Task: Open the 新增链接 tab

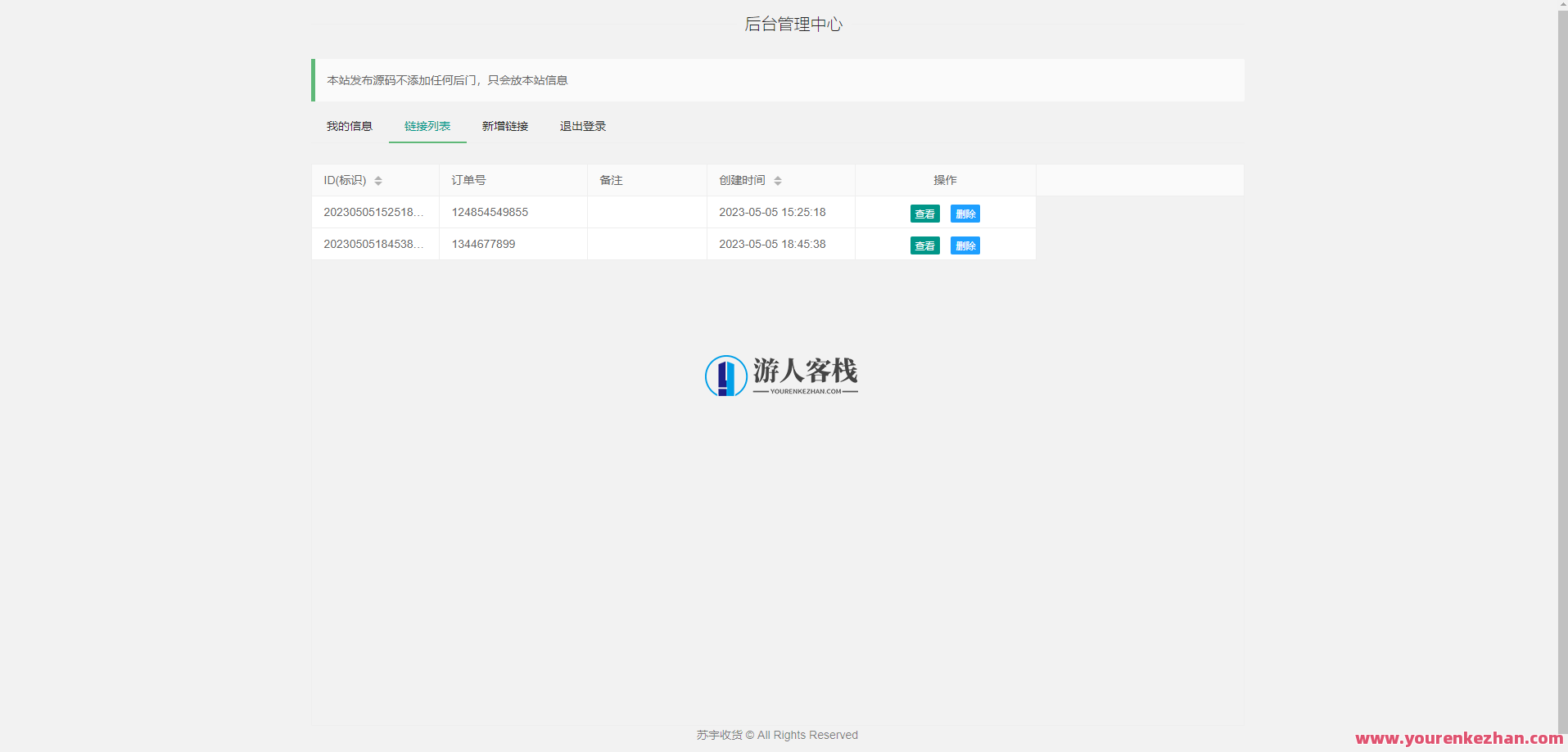Action: tap(505, 126)
